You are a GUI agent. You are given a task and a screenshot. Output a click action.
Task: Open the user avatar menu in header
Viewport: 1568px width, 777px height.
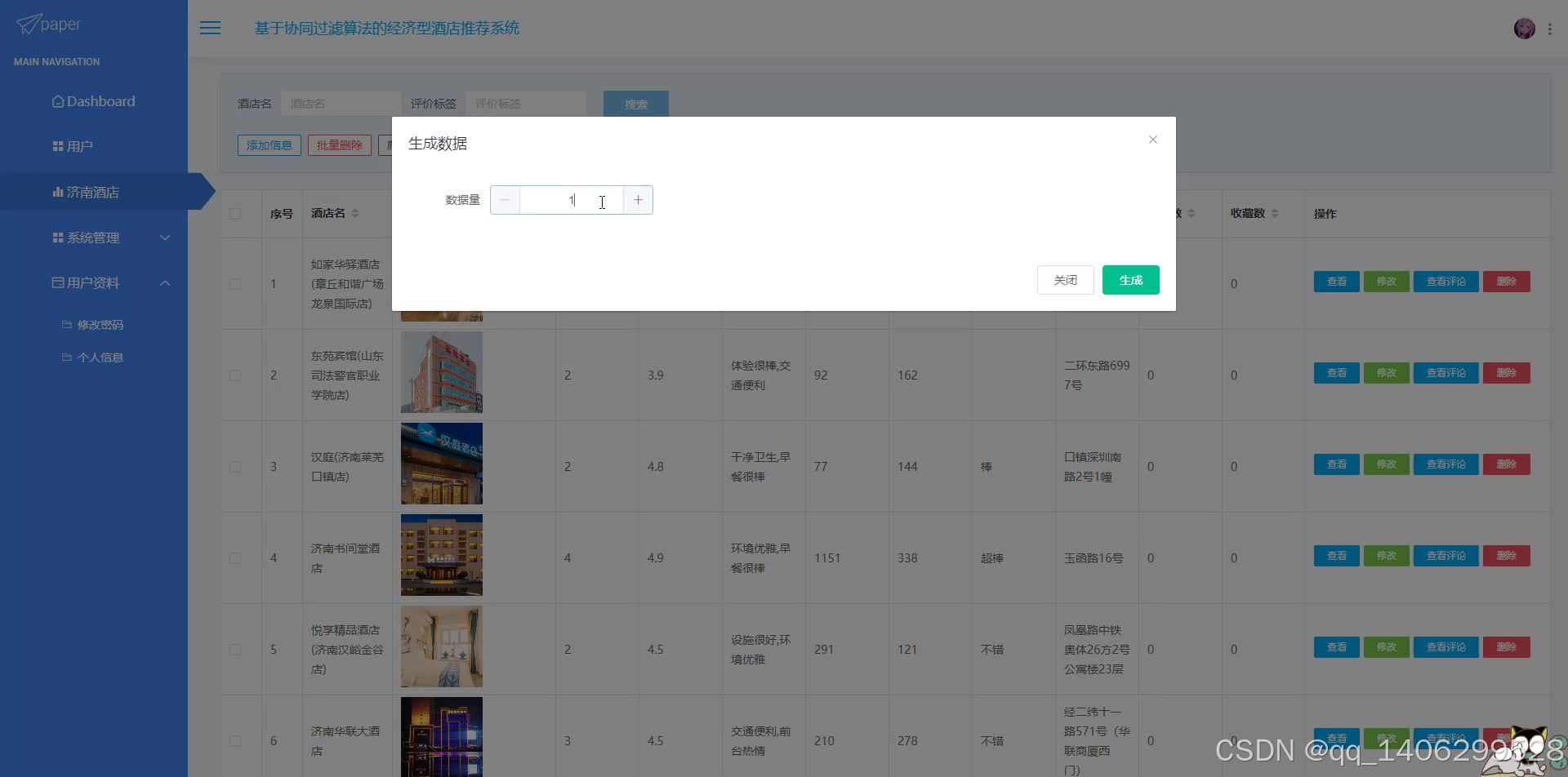1524,28
